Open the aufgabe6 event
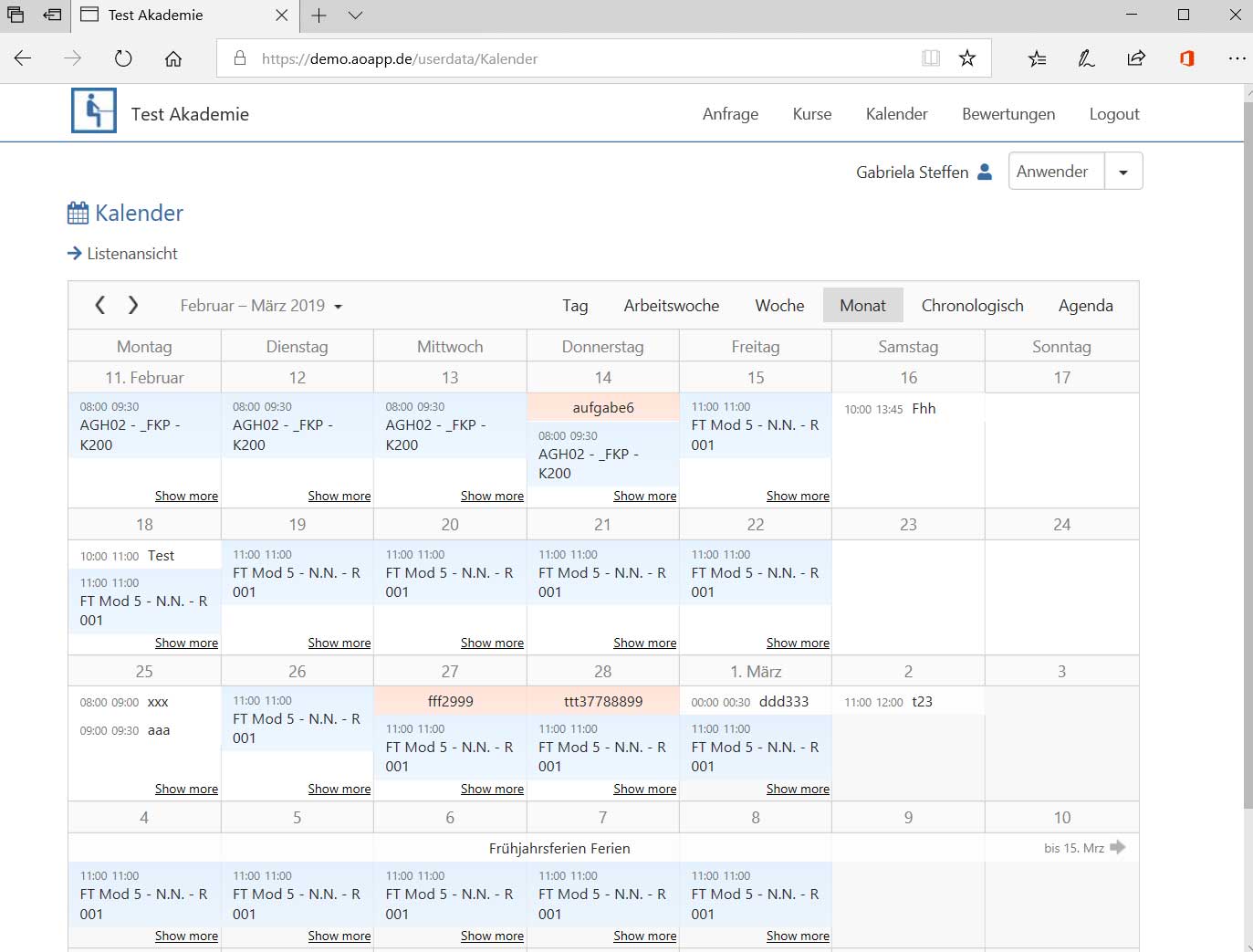This screenshot has height=952, width=1253. coord(603,407)
